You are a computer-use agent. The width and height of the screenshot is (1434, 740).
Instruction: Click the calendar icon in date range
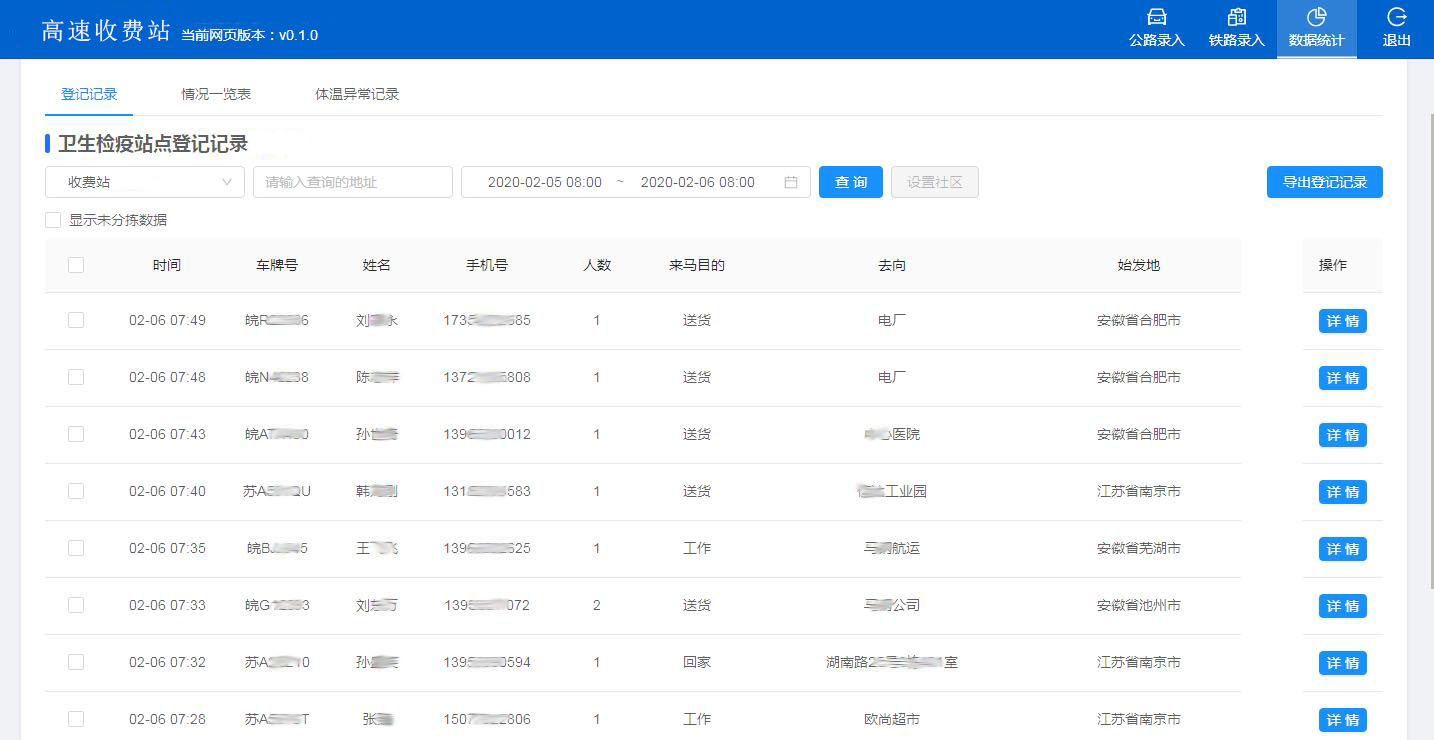pyautogui.click(x=791, y=182)
